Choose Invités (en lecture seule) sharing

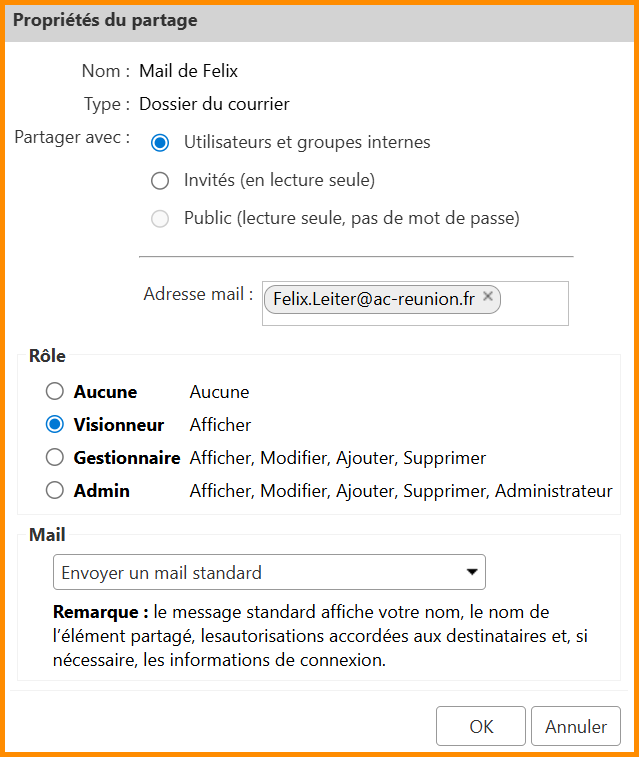click(159, 181)
